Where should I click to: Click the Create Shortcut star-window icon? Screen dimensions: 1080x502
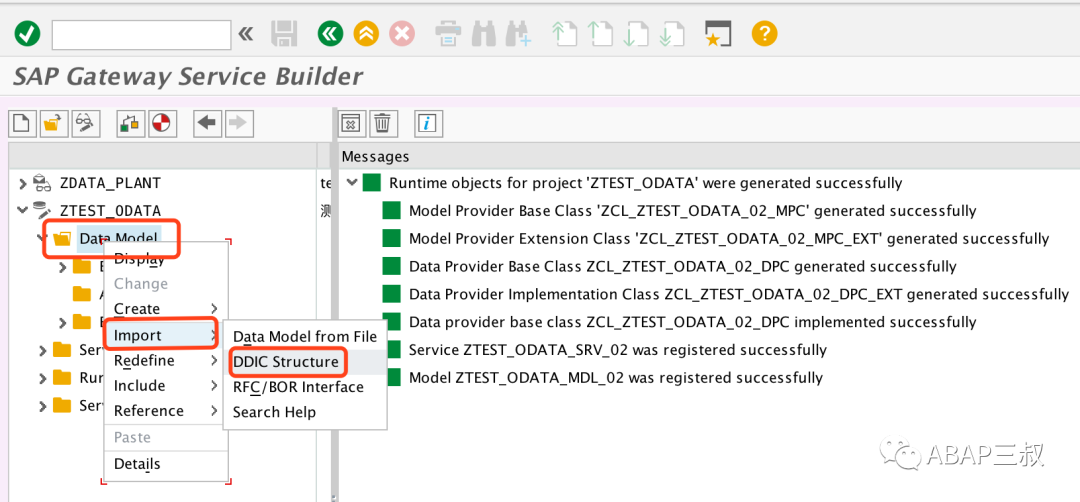click(717, 33)
